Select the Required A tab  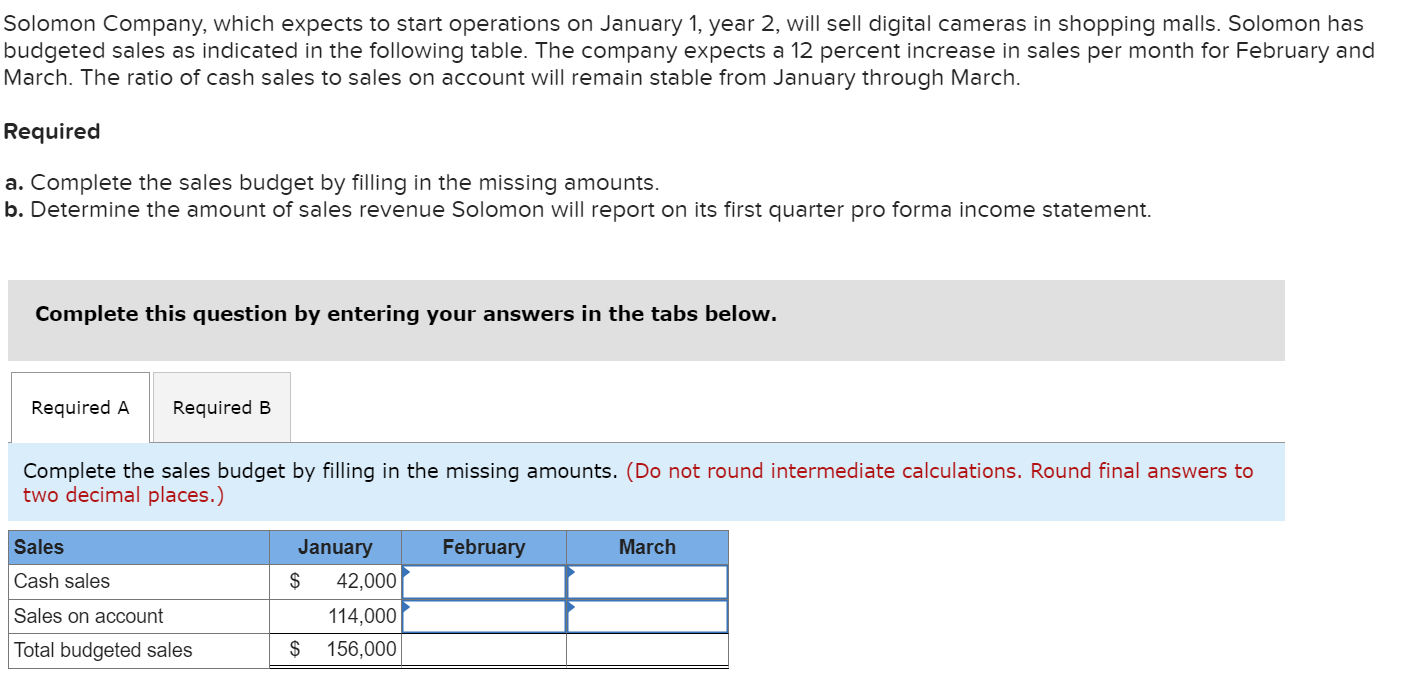[x=79, y=407]
